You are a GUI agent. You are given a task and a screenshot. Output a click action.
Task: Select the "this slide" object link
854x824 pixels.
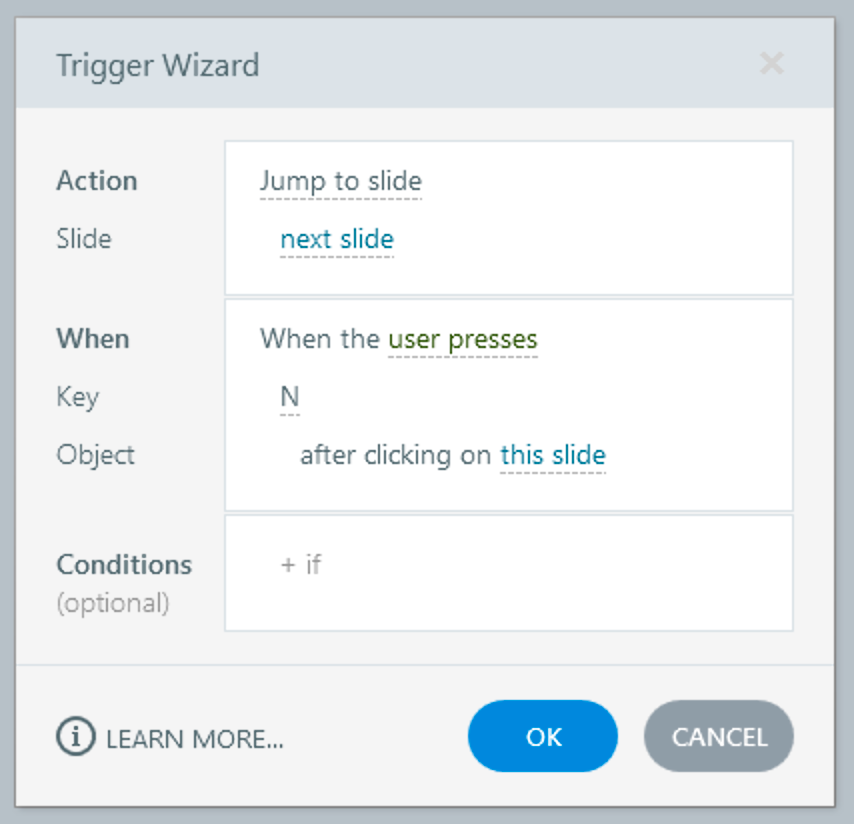point(552,456)
